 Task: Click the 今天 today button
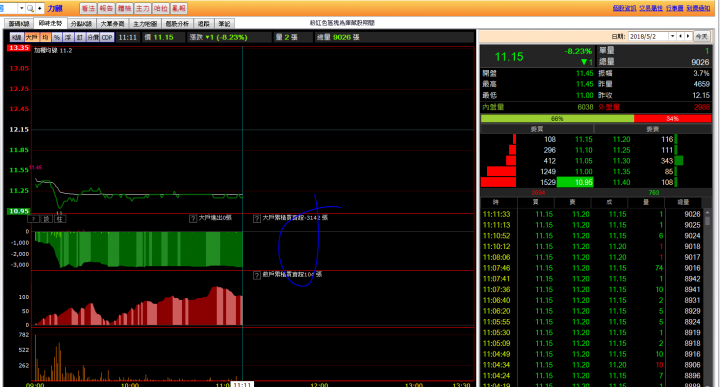click(701, 36)
